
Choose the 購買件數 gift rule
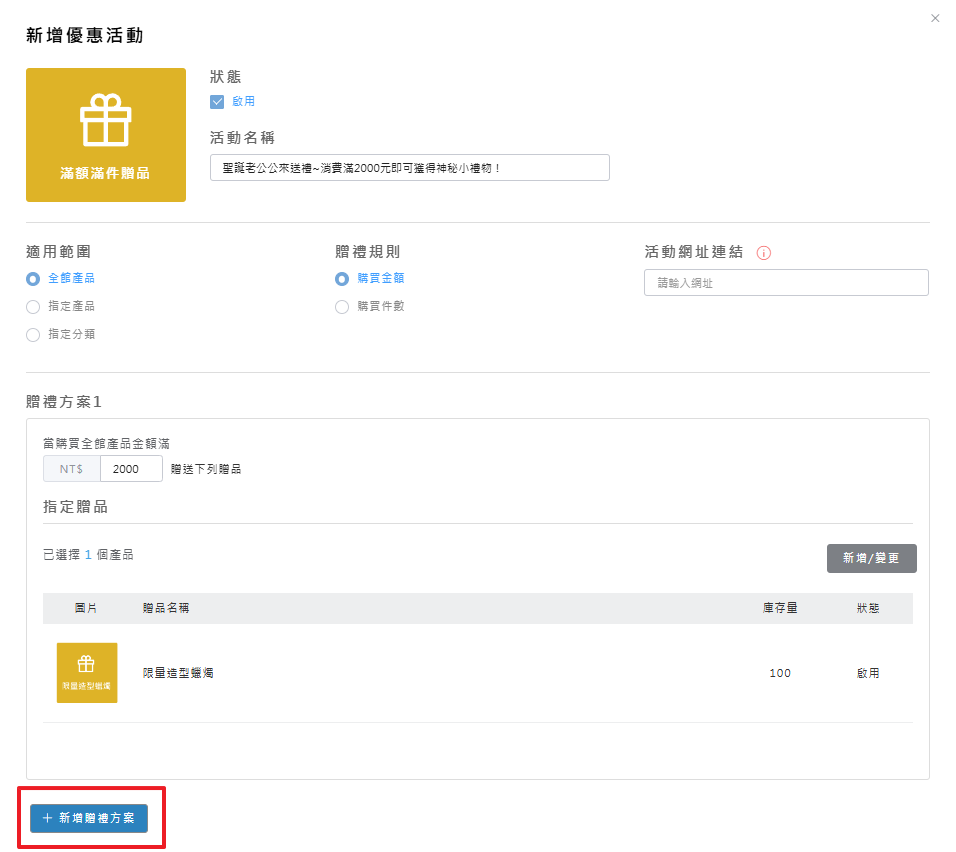coord(342,306)
